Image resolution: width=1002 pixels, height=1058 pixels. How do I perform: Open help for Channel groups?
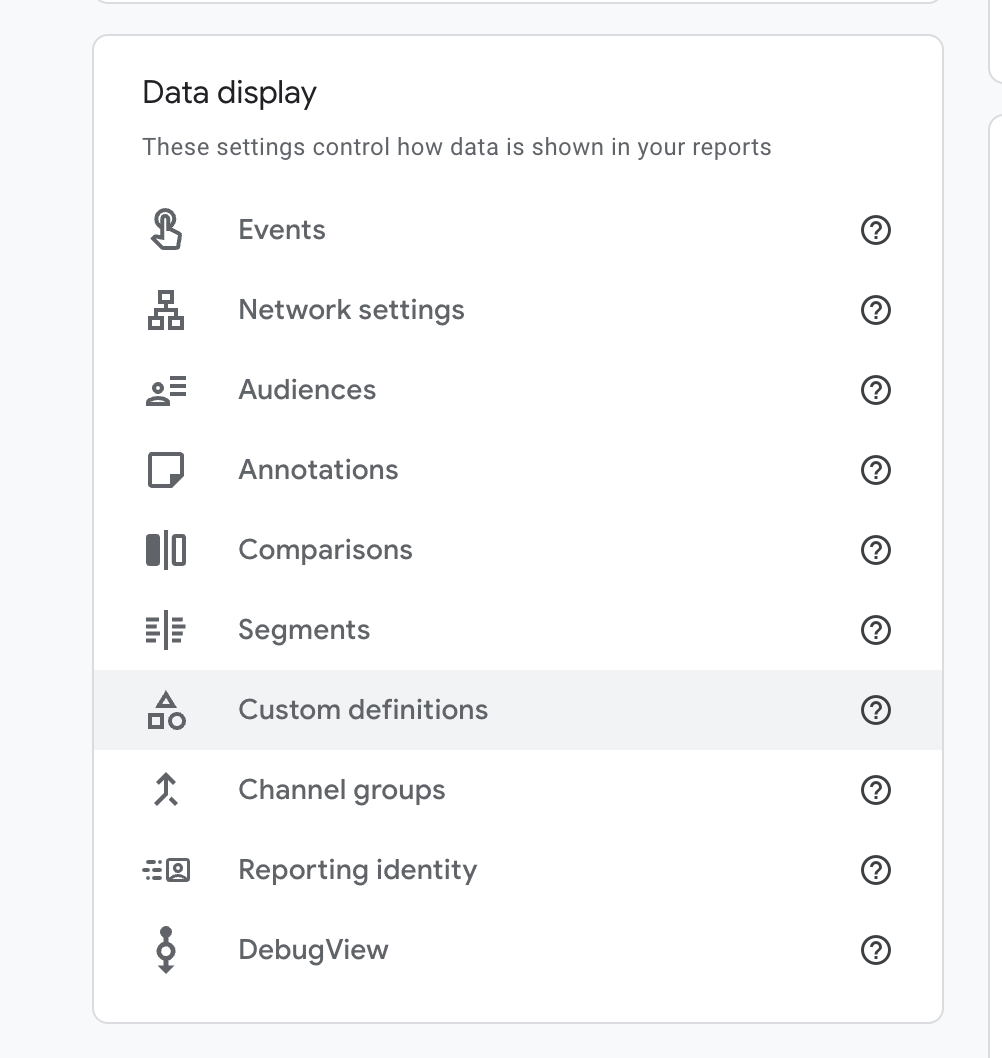875,790
